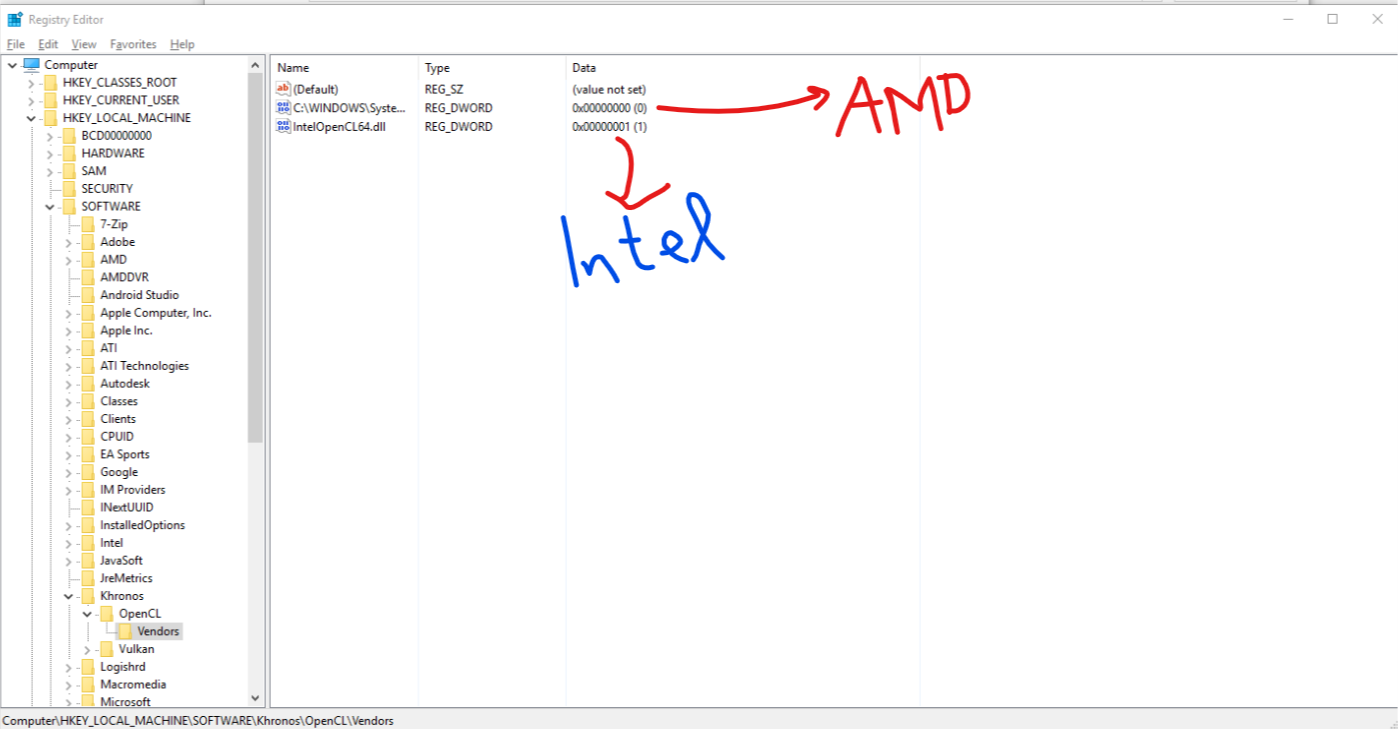
Task: Select the Apple Computer, Inc. key
Action: point(156,313)
